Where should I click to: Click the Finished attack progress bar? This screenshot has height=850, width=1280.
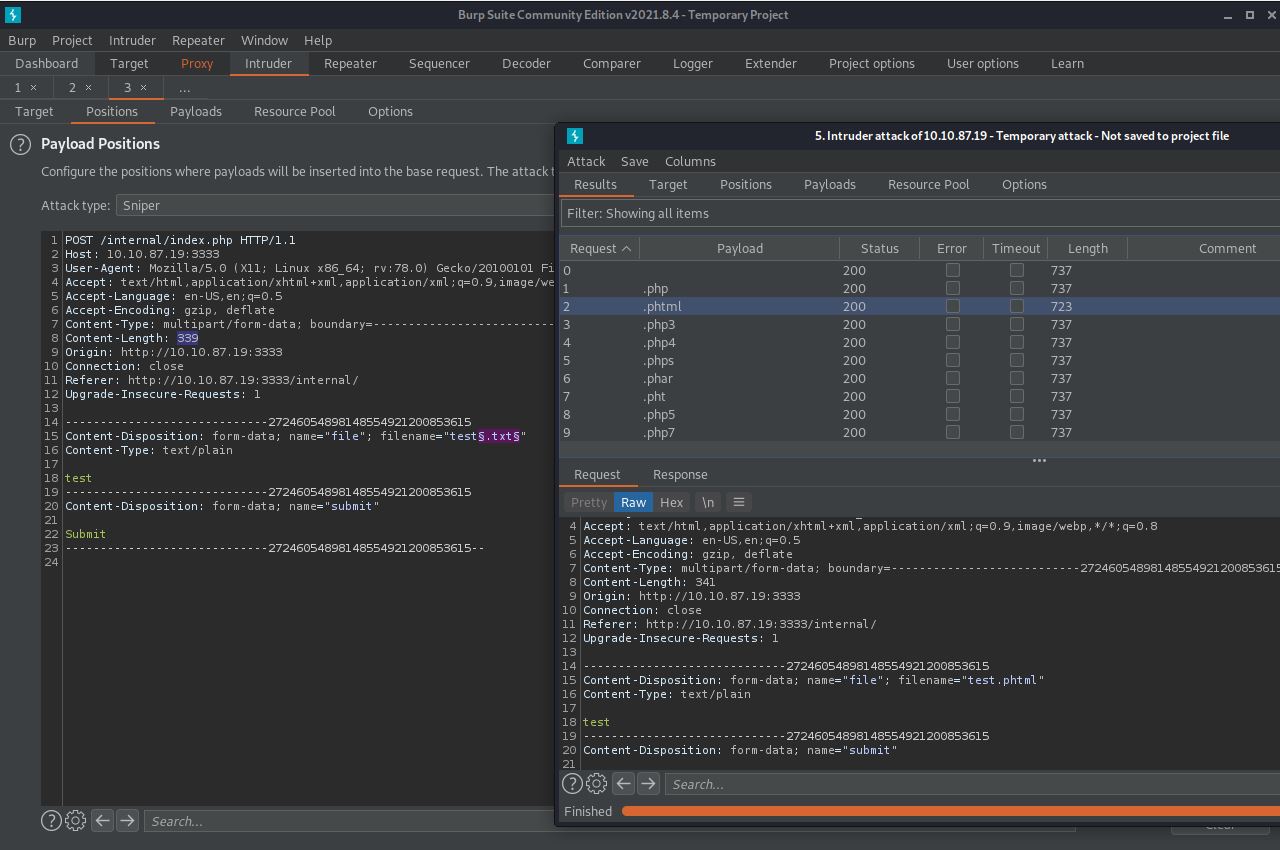point(950,811)
